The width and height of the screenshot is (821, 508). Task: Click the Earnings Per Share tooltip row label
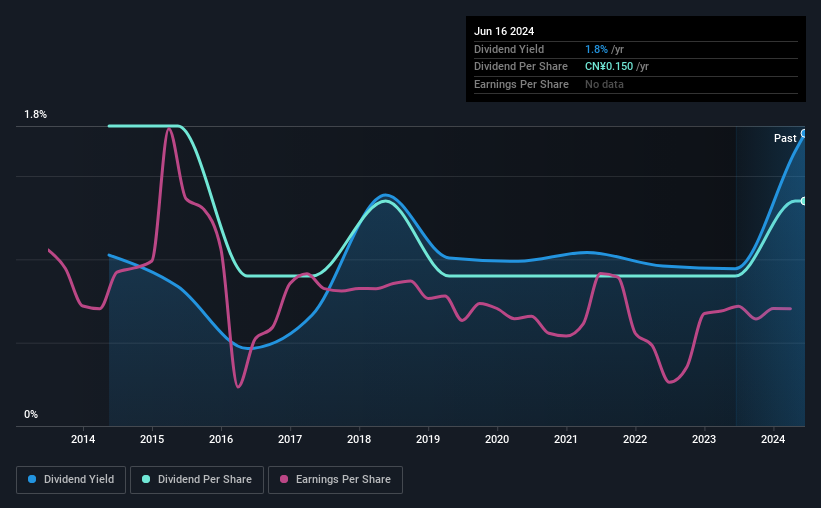[521, 84]
